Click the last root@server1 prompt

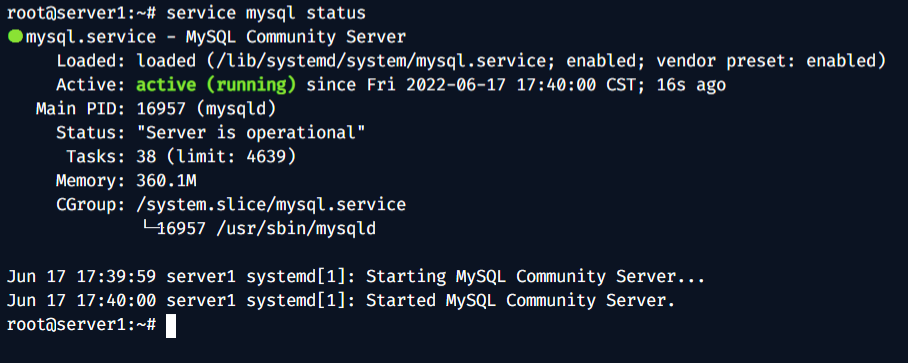[81, 325]
